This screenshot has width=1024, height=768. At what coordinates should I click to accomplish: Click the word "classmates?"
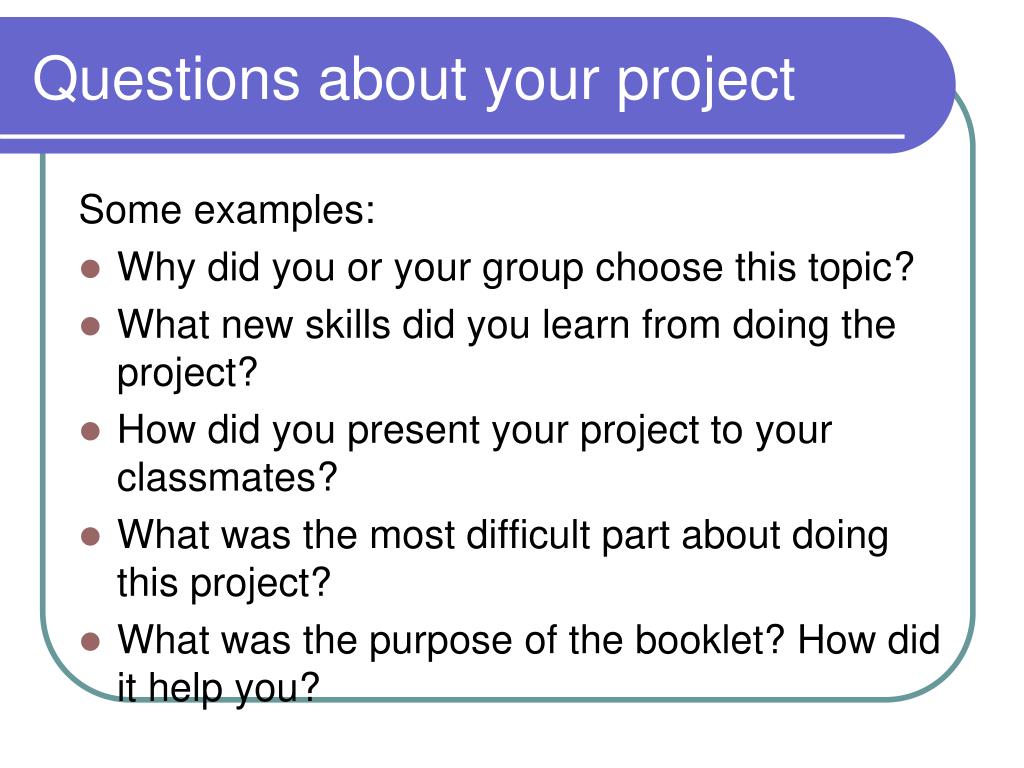(x=227, y=477)
